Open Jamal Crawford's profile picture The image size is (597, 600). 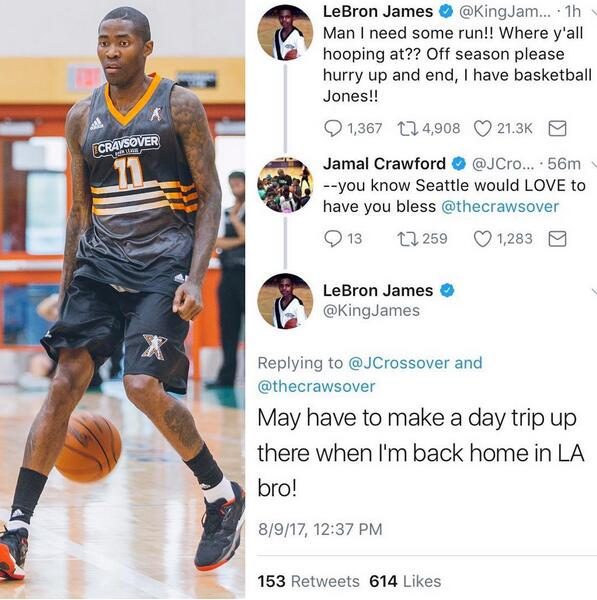[285, 185]
